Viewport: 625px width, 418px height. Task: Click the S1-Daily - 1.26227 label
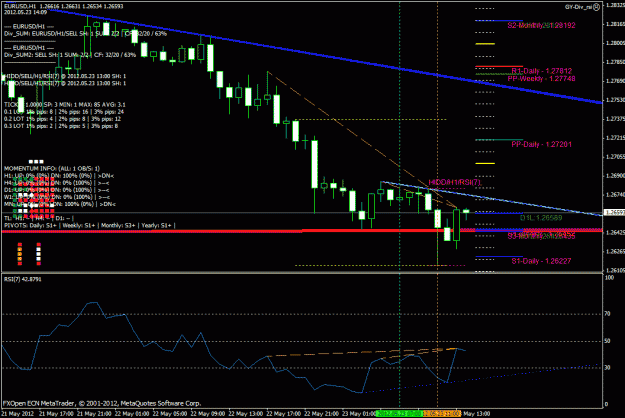point(541,261)
